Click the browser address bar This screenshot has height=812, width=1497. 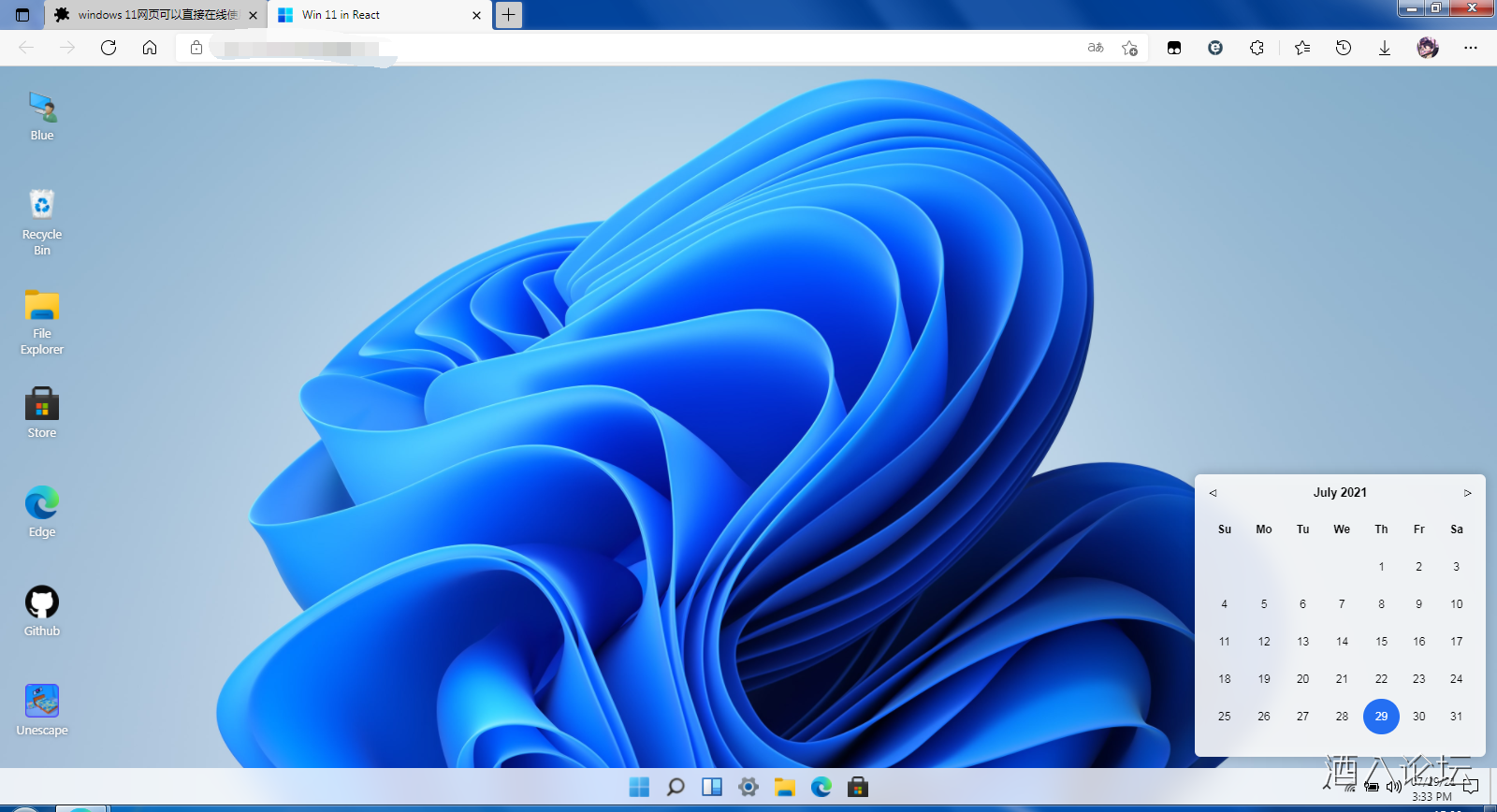[x=636, y=48]
